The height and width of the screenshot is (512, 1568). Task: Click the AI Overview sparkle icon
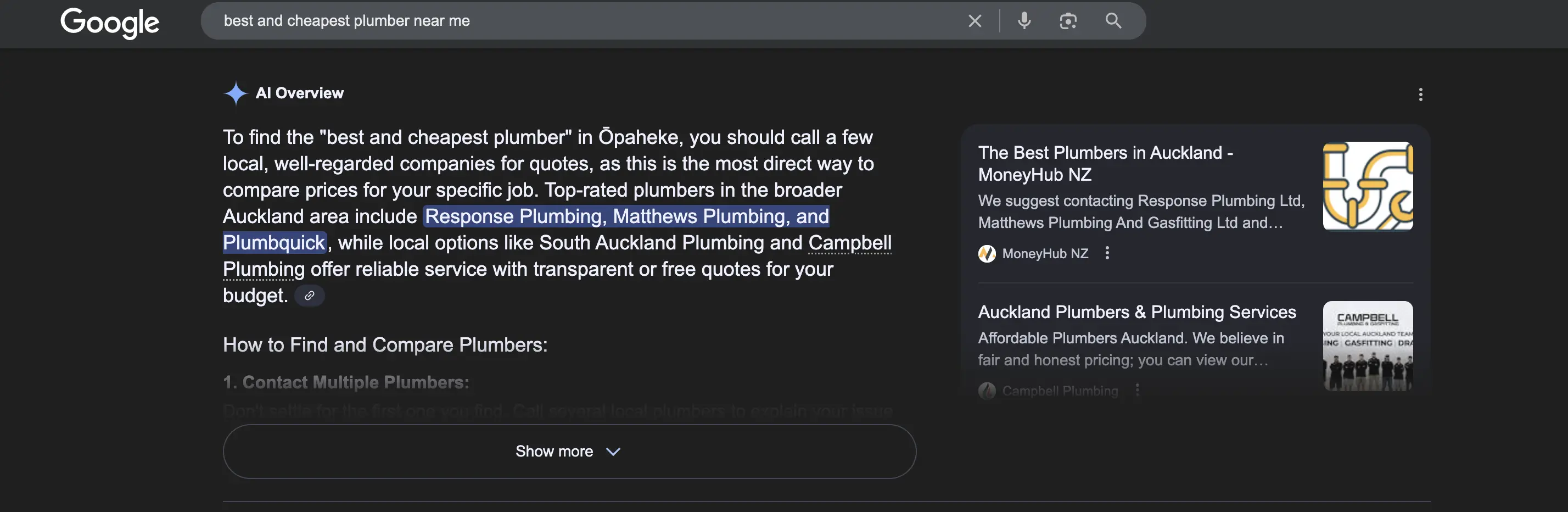236,94
